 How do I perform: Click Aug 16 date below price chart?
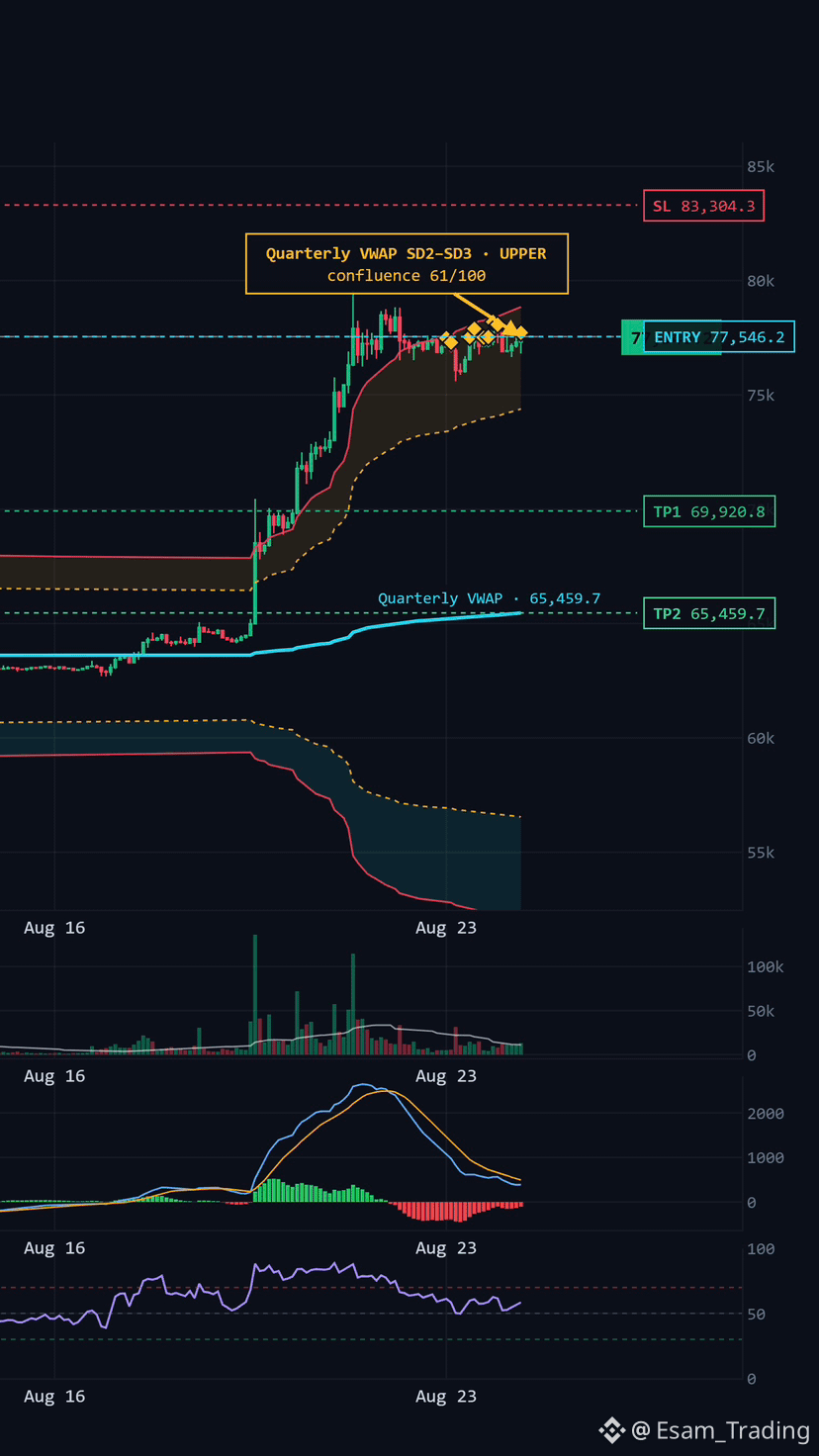pyautogui.click(x=54, y=928)
